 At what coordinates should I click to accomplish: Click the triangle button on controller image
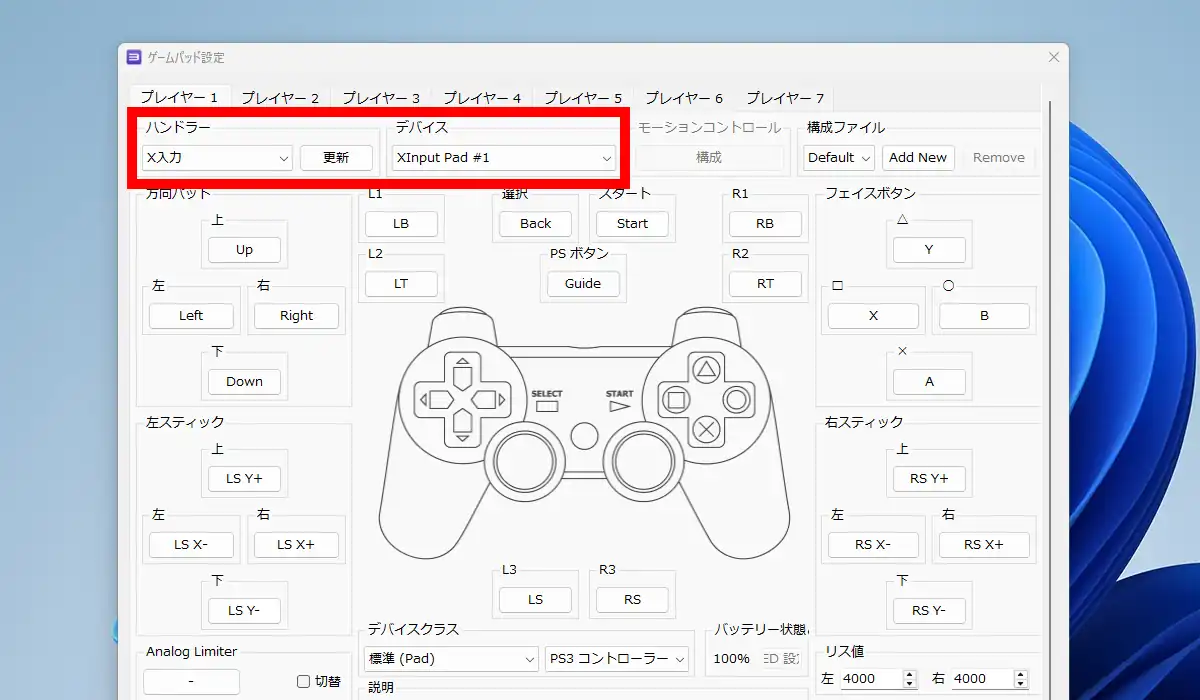pos(707,370)
